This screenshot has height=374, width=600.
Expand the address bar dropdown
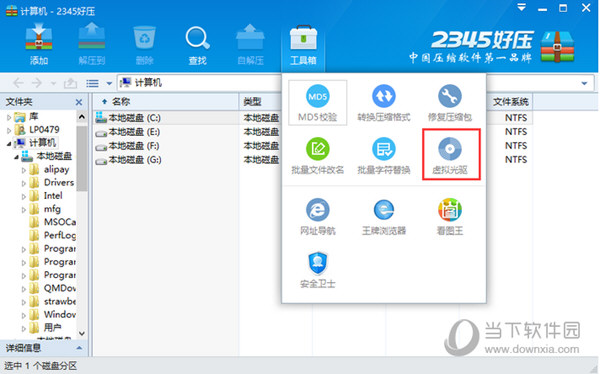584,83
